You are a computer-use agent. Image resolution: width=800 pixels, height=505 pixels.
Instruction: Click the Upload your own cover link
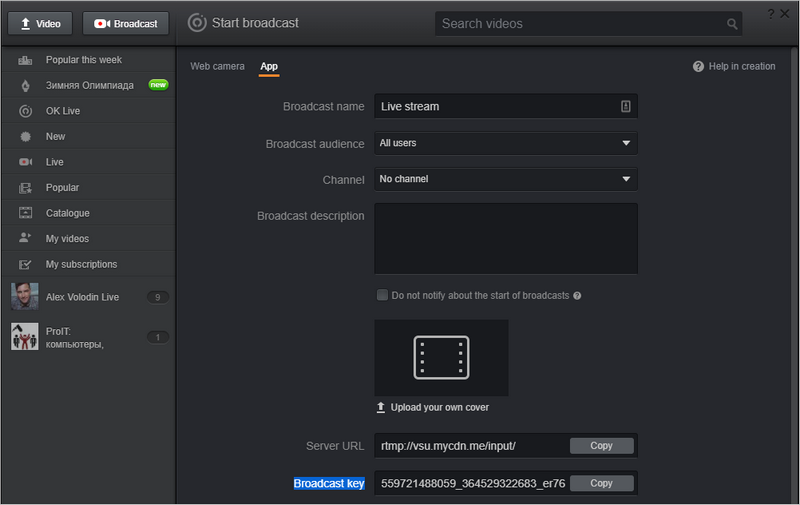(x=439, y=408)
